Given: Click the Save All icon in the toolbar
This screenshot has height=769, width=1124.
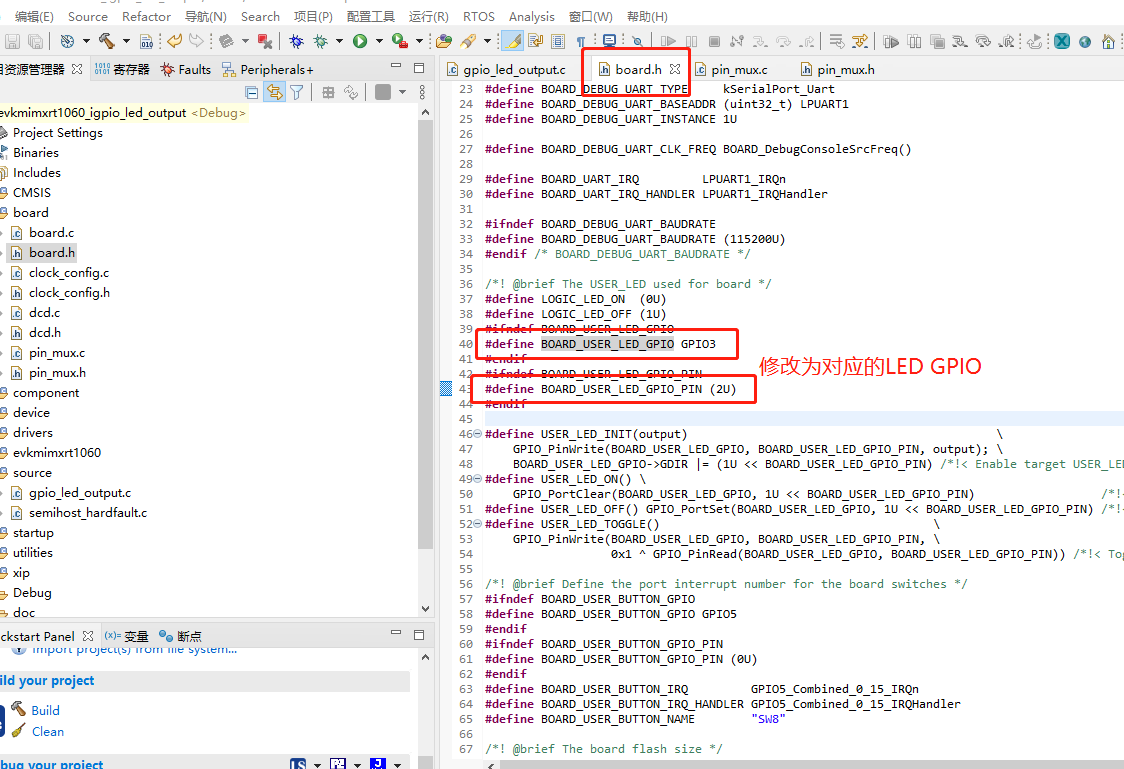Looking at the screenshot, I should [x=35, y=42].
